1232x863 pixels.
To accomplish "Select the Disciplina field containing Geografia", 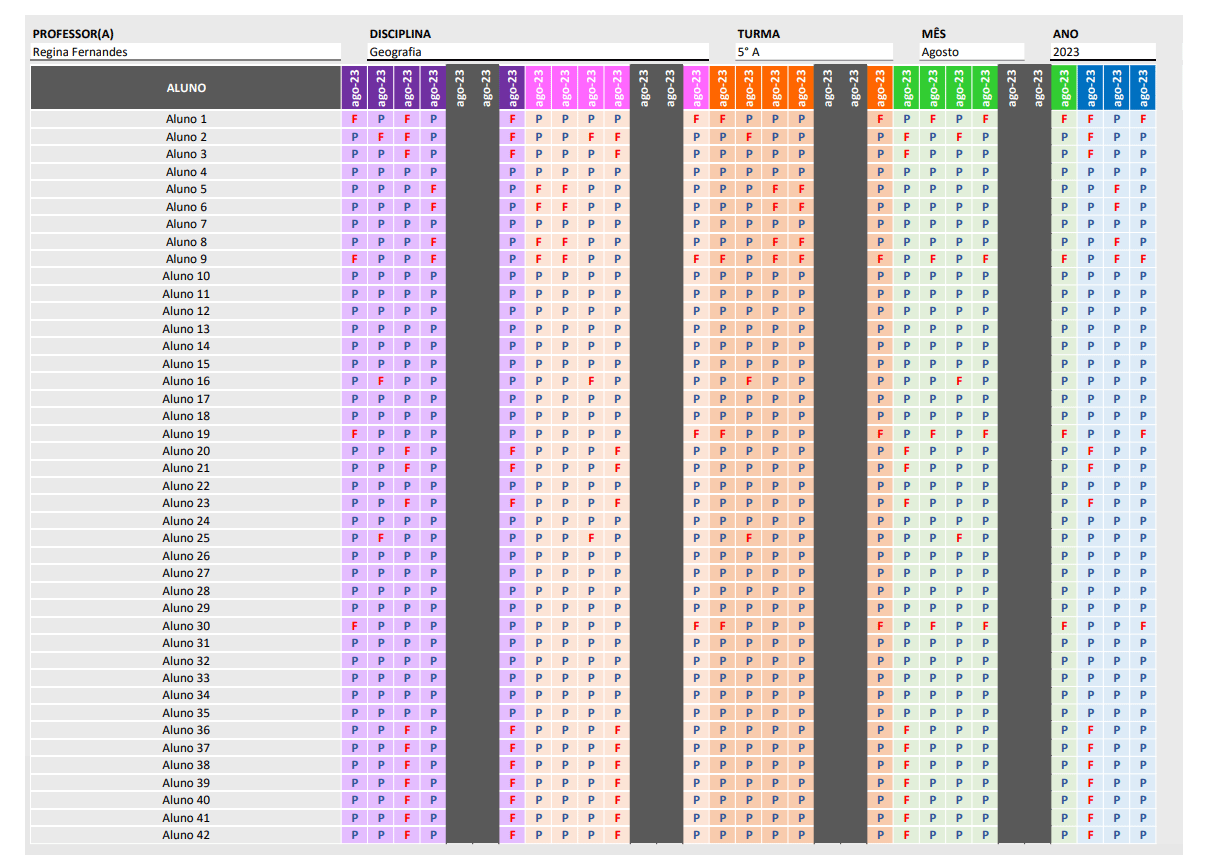I will tap(537, 52).
